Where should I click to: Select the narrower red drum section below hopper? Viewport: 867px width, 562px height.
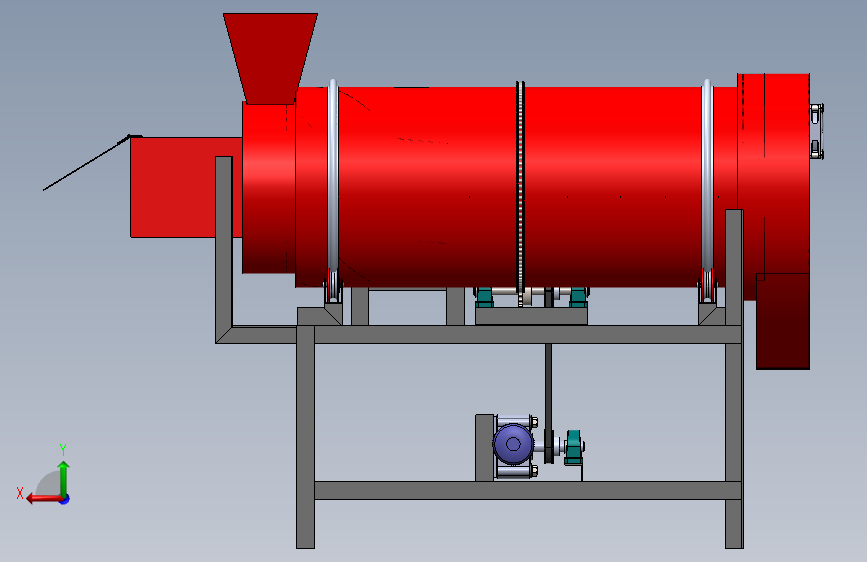(x=269, y=188)
